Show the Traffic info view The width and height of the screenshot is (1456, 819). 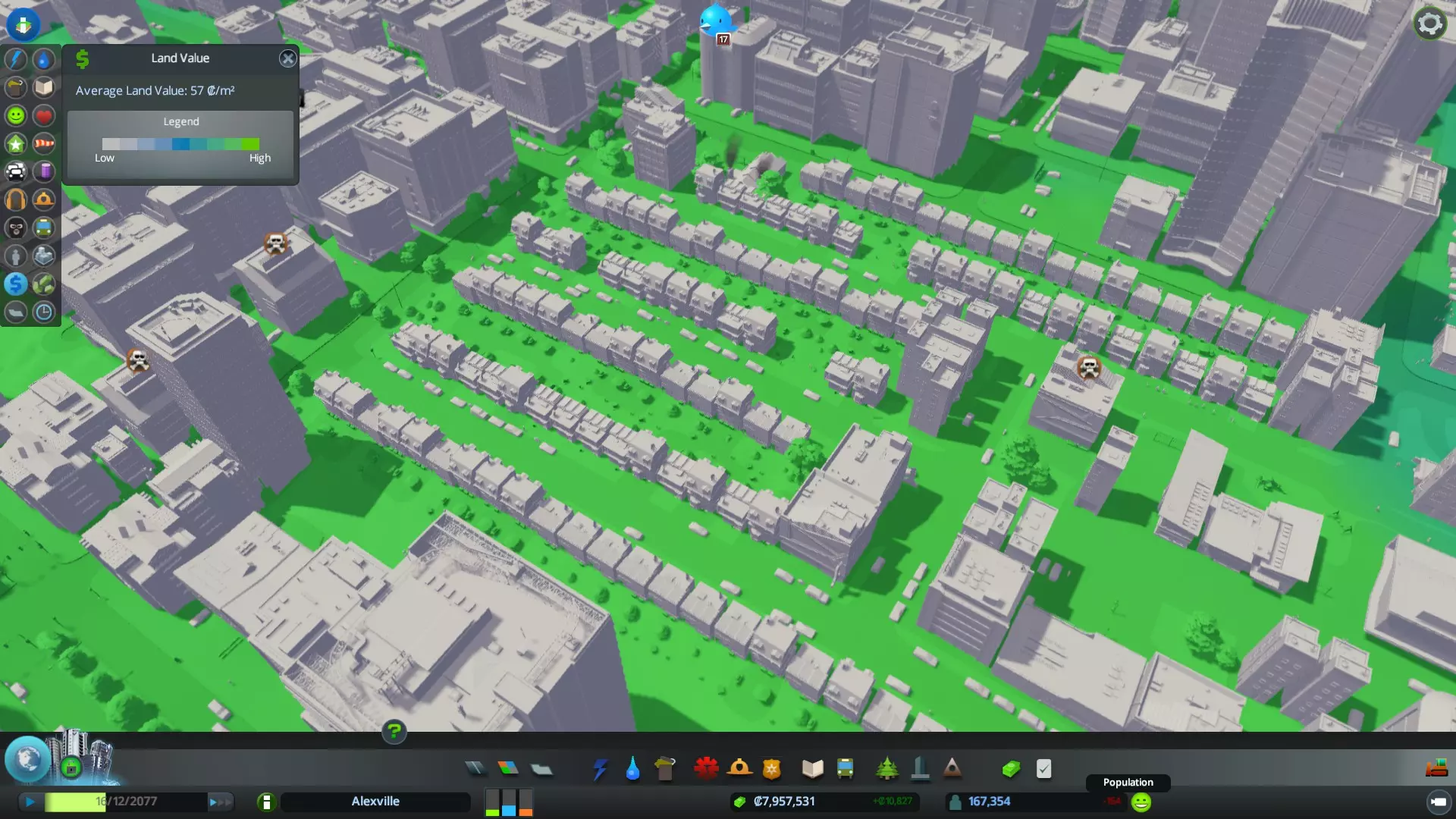[15, 172]
